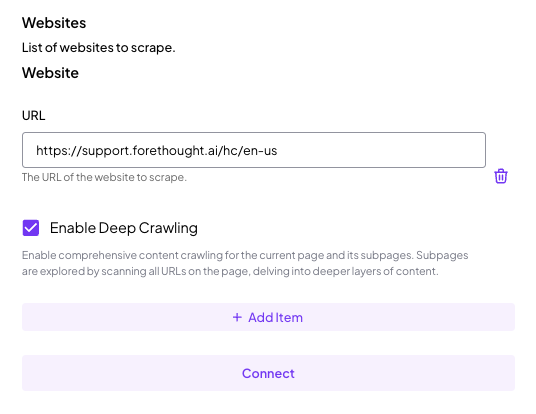Screen dimensions: 536x414
Task: Click 'List of websites to scrape' description
Action: click(x=98, y=48)
